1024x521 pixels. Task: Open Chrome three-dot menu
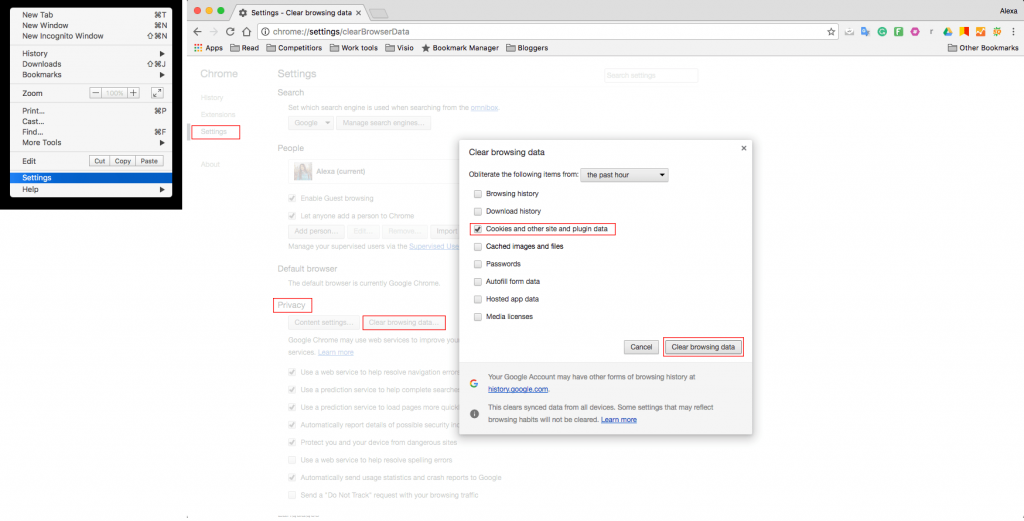[x=1014, y=31]
